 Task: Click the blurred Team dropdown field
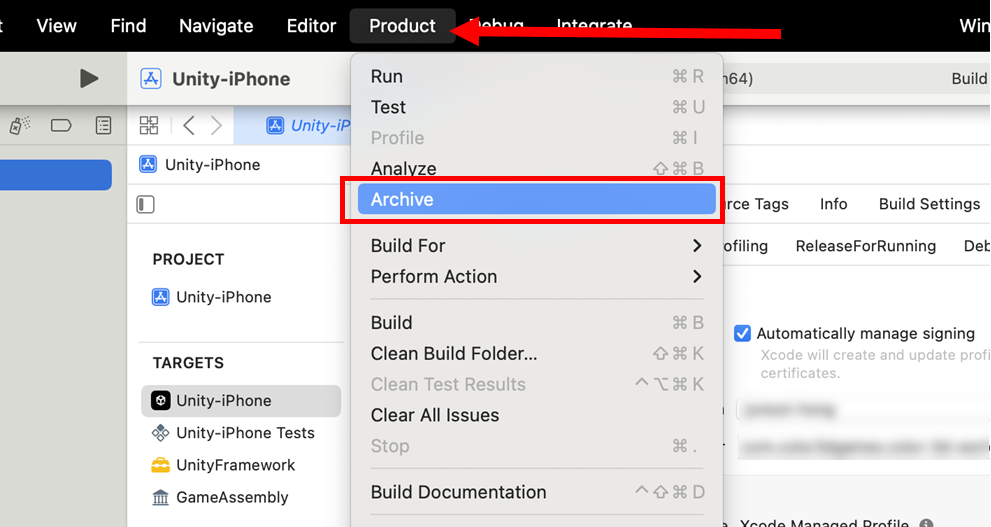click(x=863, y=411)
